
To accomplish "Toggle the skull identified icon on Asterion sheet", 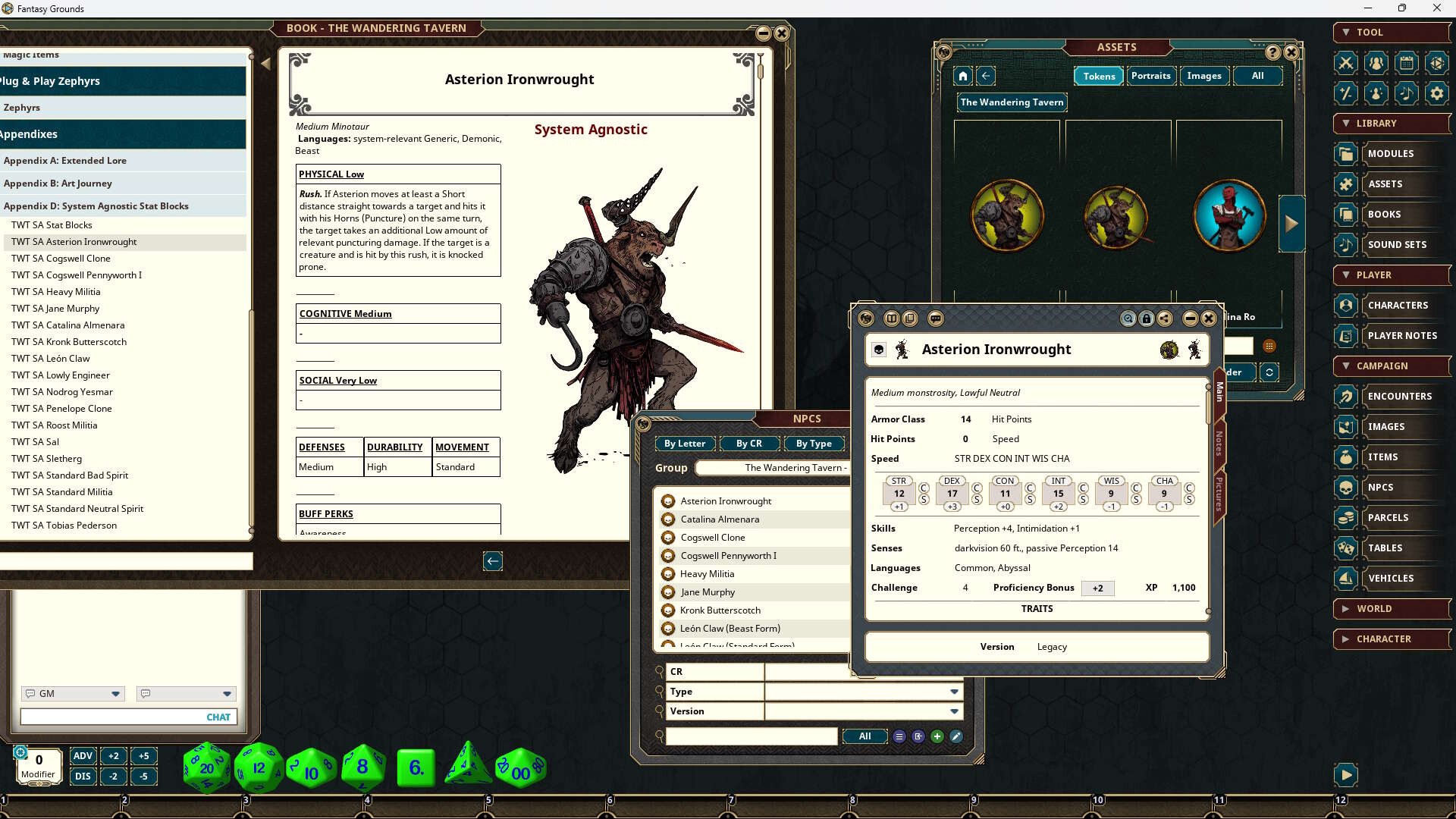I will [x=879, y=350].
